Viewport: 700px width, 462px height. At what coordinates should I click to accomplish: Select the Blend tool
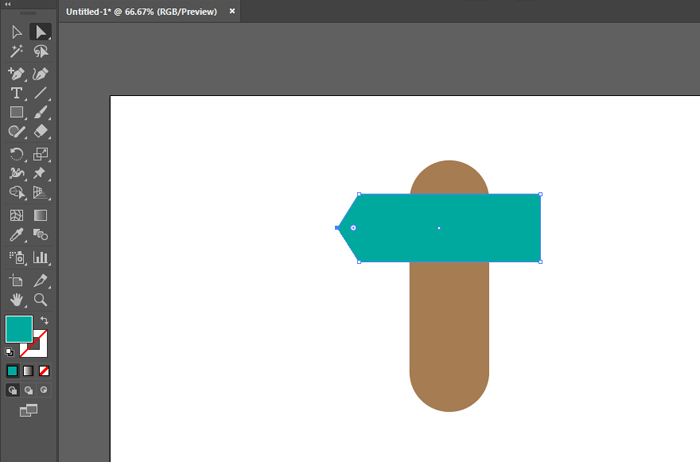pos(41,235)
